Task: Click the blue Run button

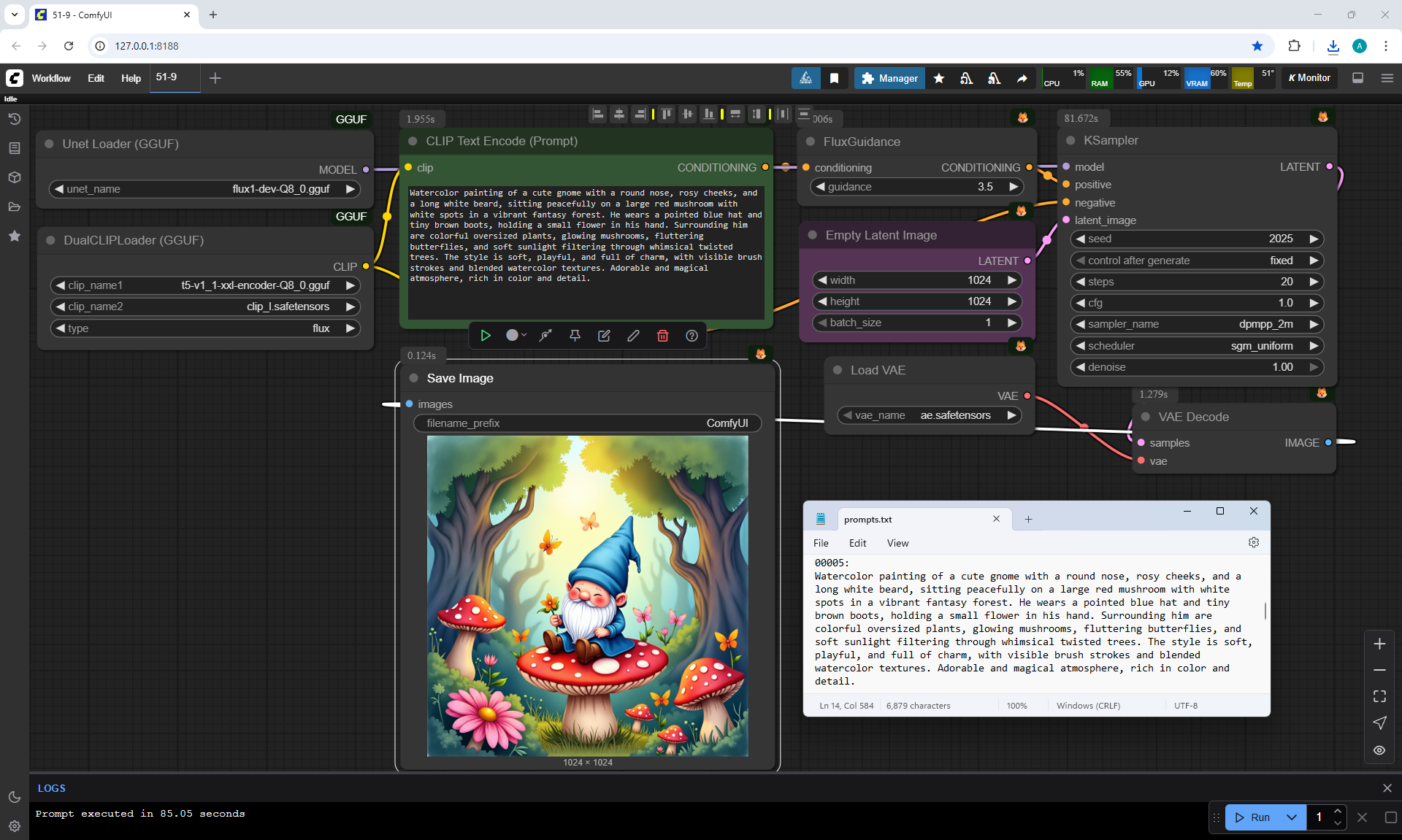Action: click(x=1253, y=817)
